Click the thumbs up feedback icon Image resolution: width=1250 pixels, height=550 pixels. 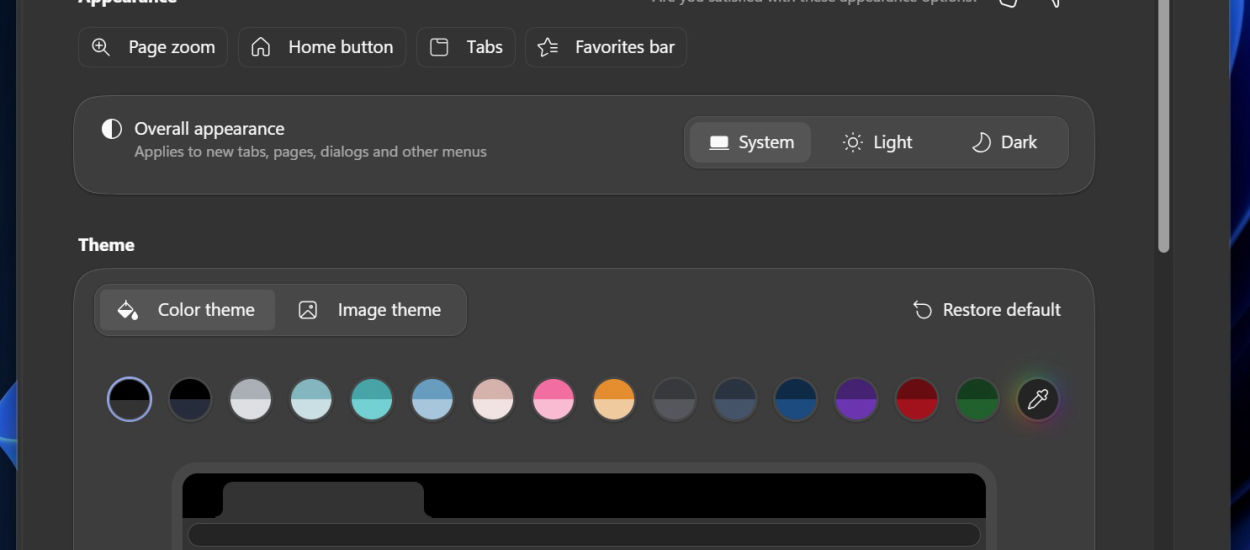click(x=1008, y=2)
